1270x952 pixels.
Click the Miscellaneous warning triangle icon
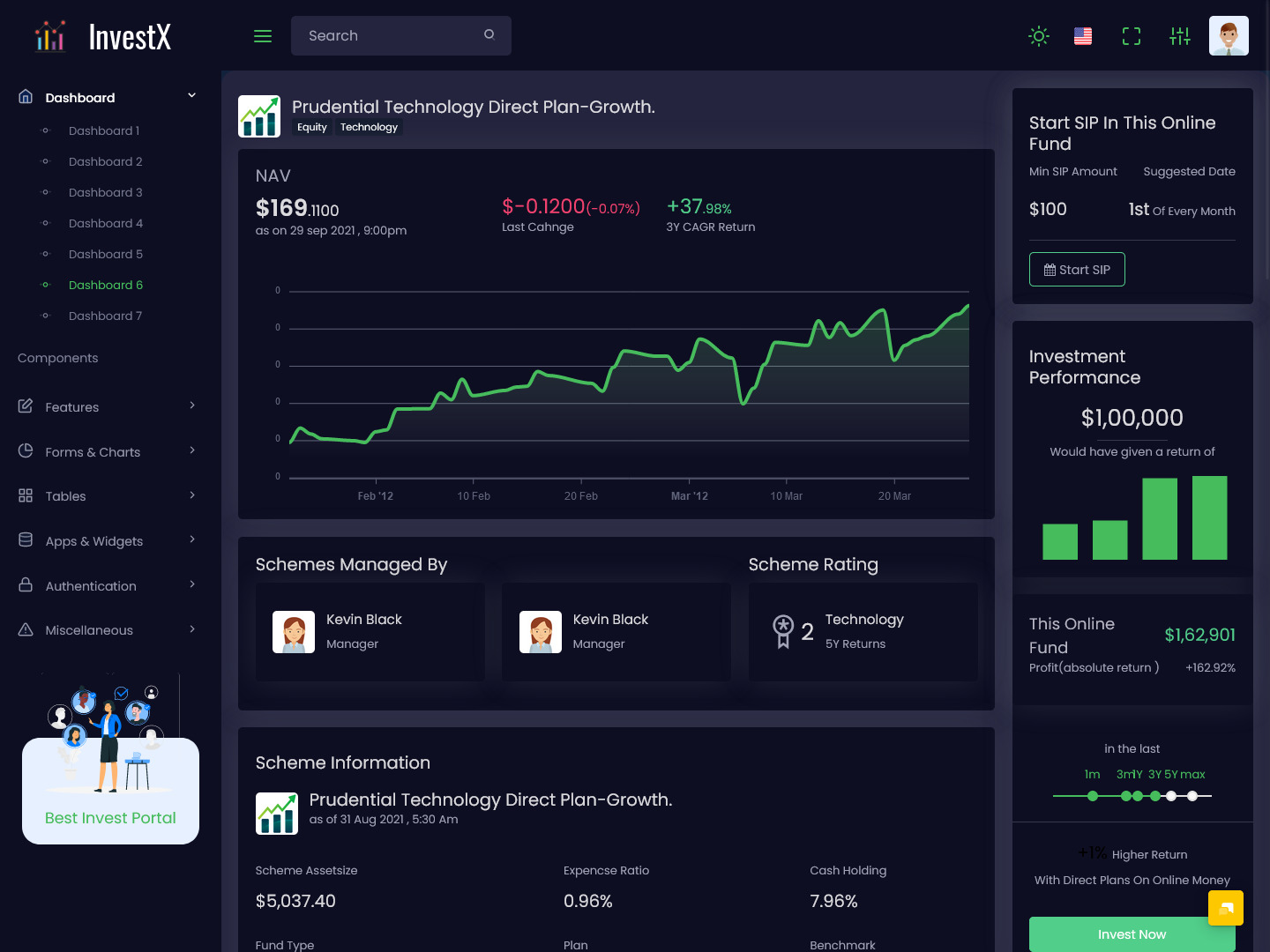point(26,629)
